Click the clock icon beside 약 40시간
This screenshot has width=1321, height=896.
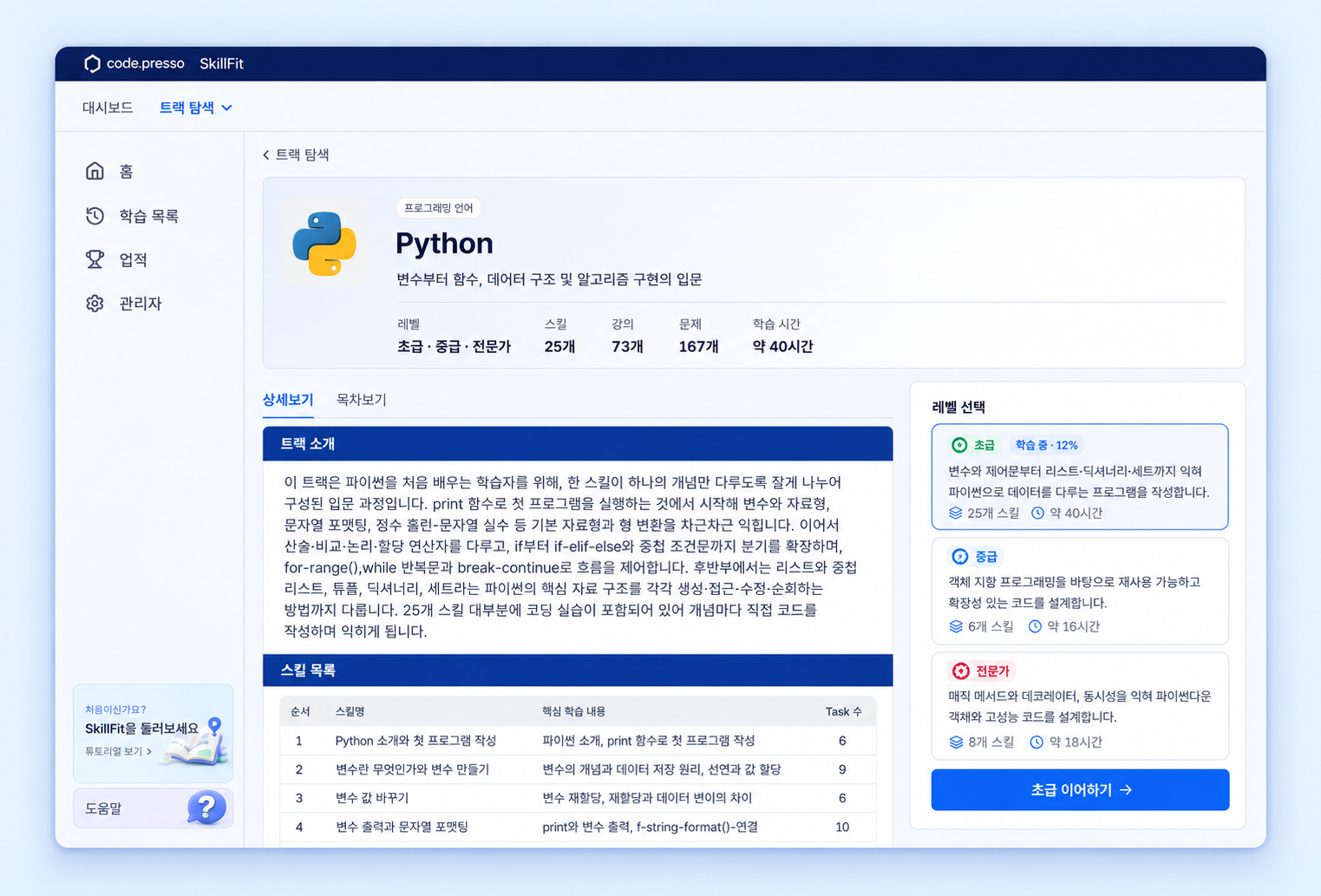[x=1037, y=513]
